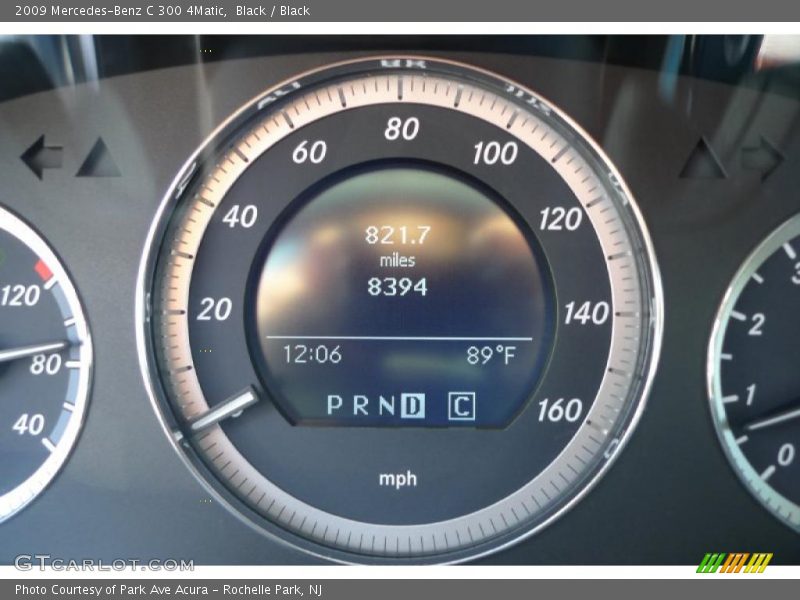Click the triangle indicator beside the left arrow
This screenshot has width=800, height=600.
click(99, 157)
